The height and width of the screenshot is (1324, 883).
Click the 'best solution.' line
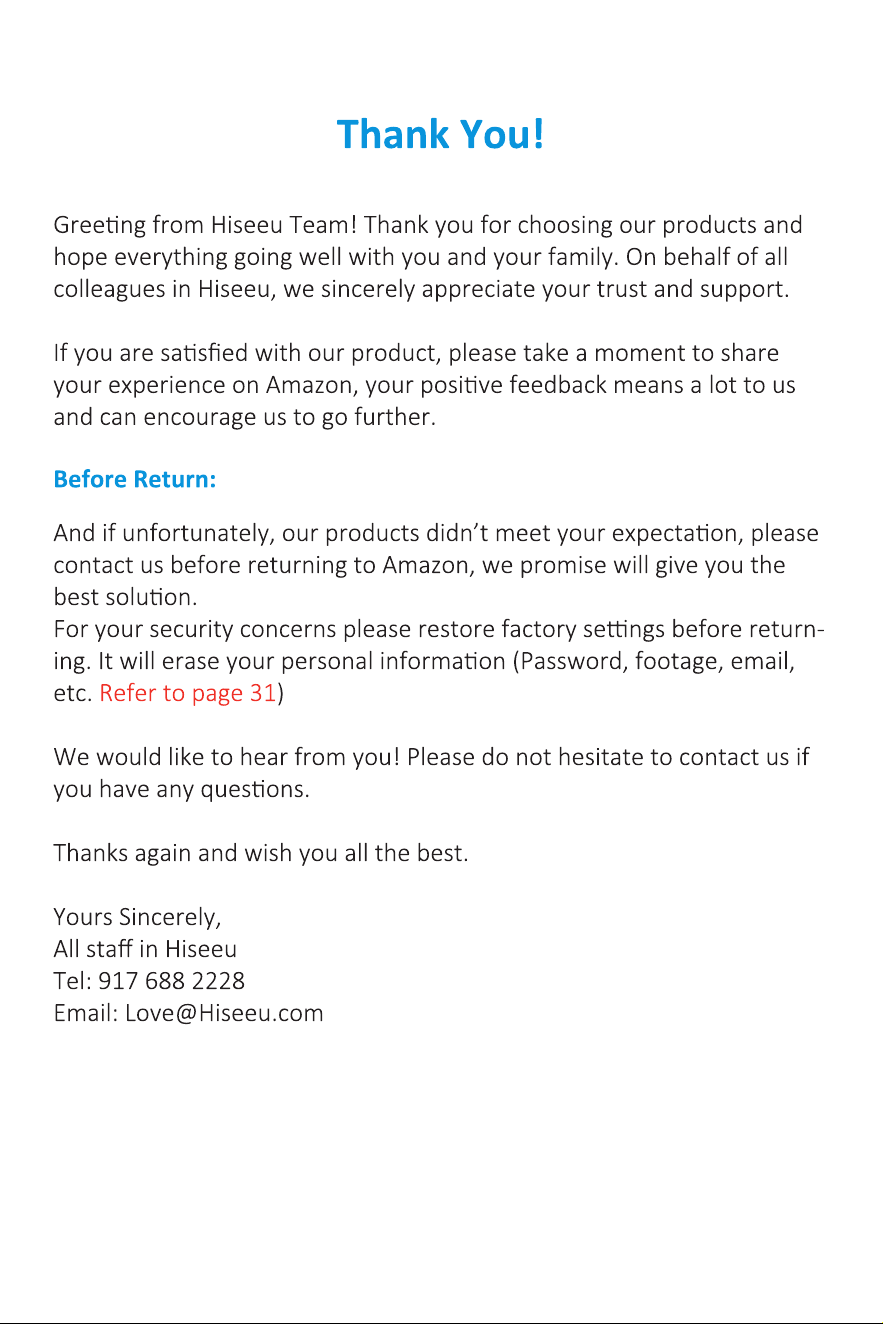click(124, 597)
